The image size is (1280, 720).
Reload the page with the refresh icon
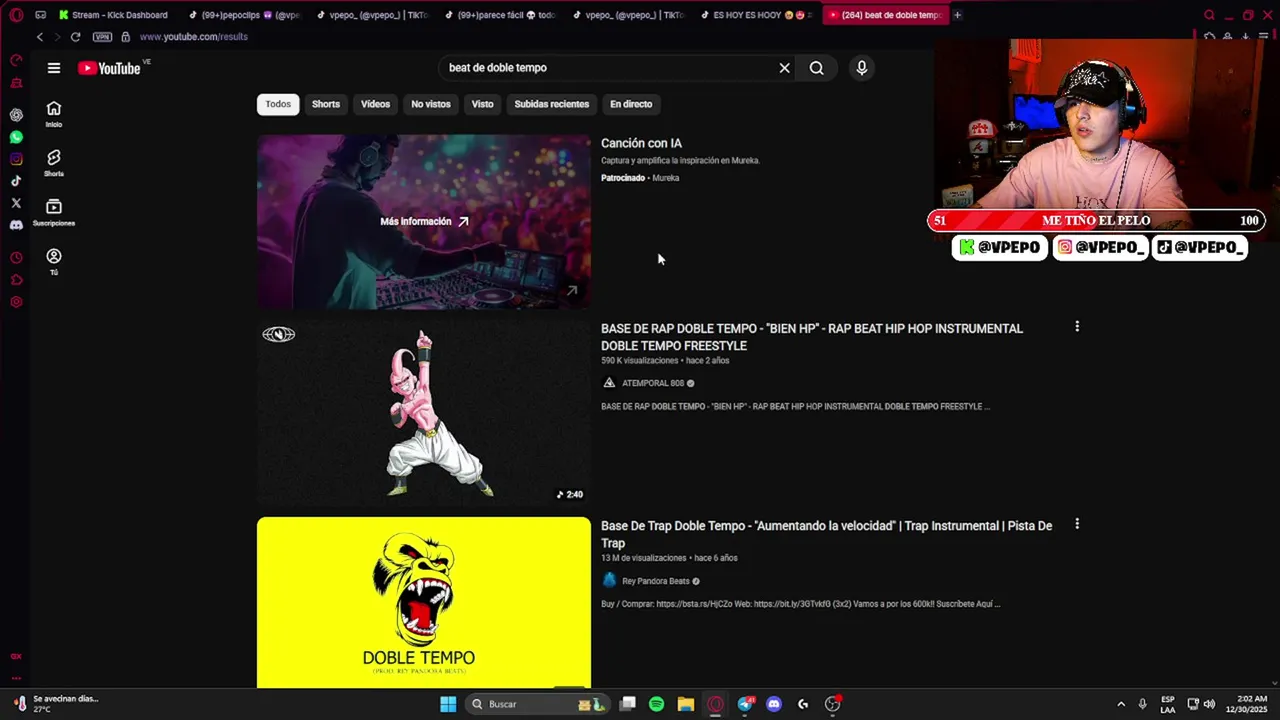point(75,37)
